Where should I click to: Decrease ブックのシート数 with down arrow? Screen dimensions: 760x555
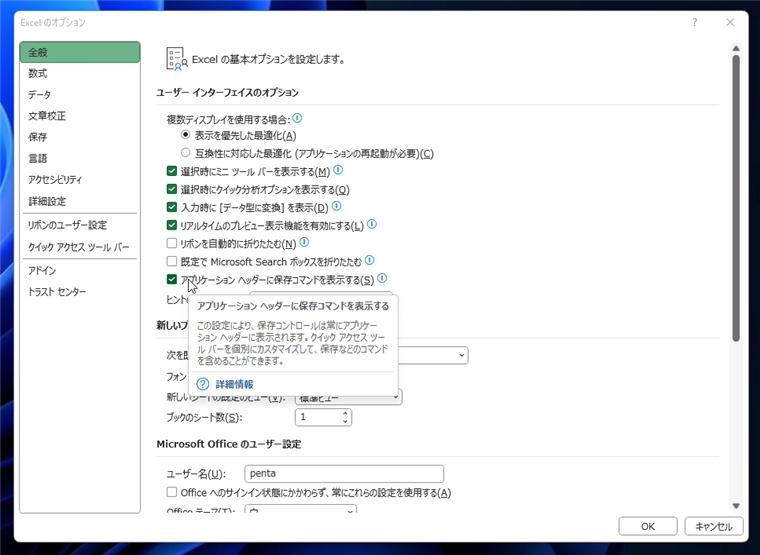345,421
